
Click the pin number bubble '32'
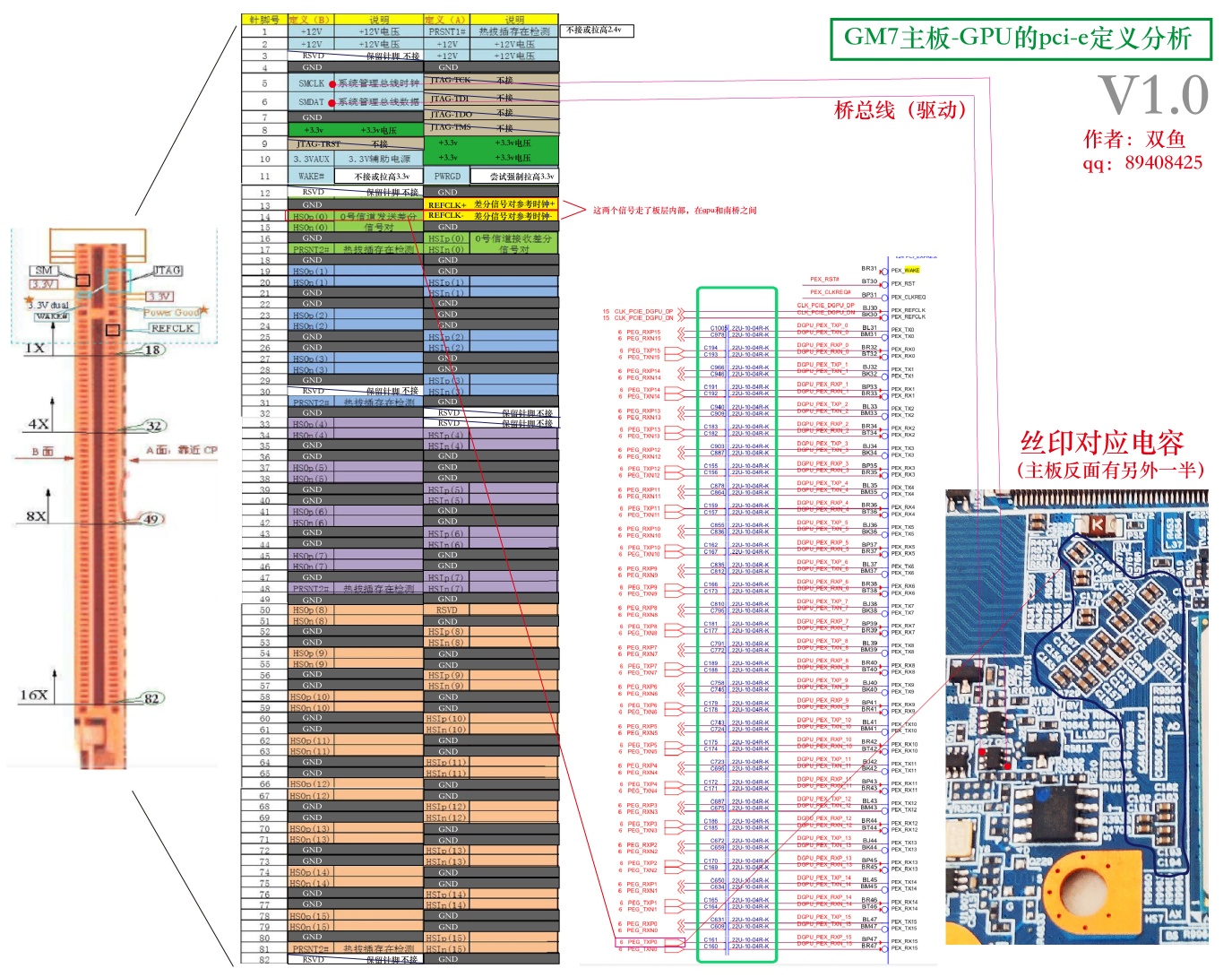[x=154, y=427]
